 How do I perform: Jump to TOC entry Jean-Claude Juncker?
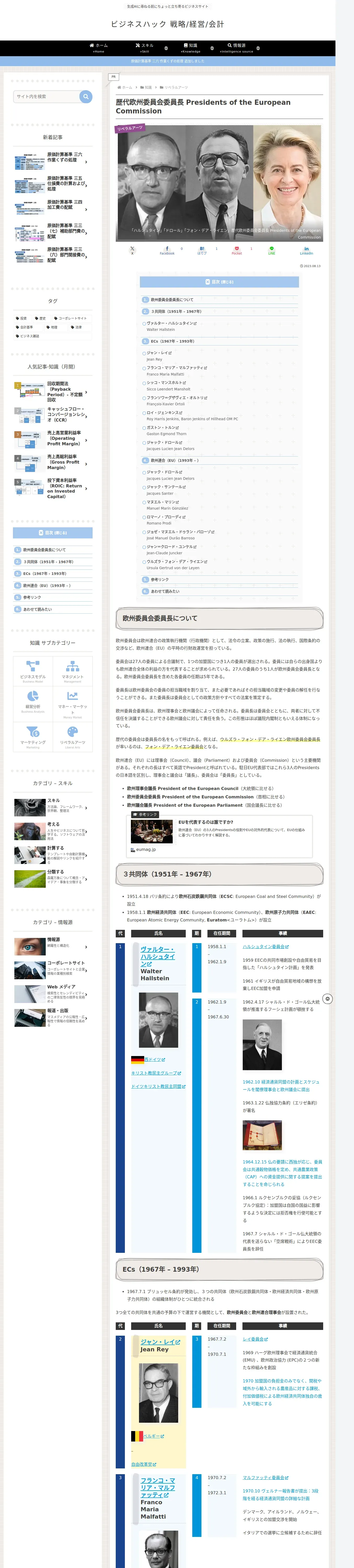click(164, 553)
